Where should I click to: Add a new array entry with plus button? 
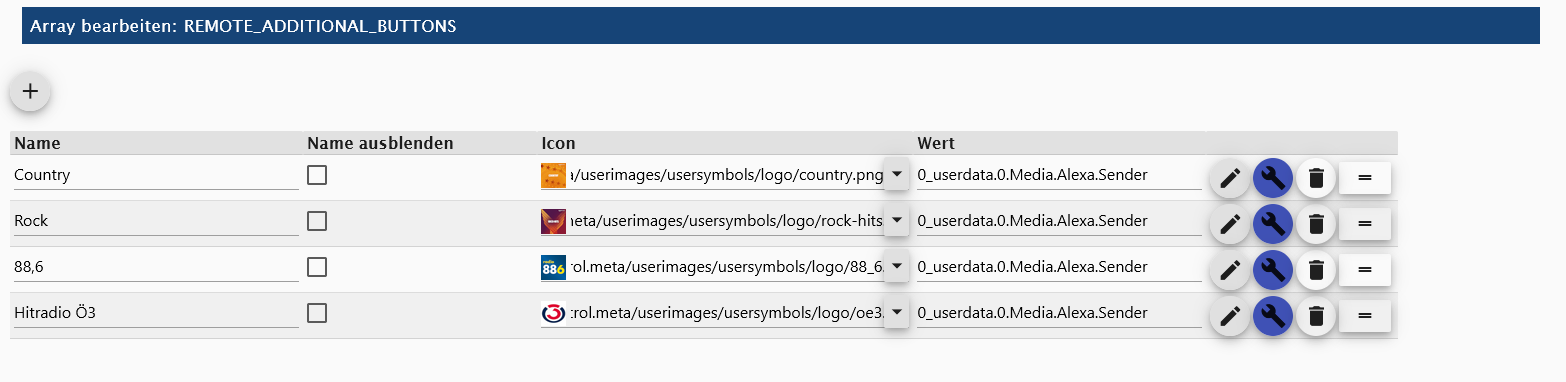click(x=30, y=91)
